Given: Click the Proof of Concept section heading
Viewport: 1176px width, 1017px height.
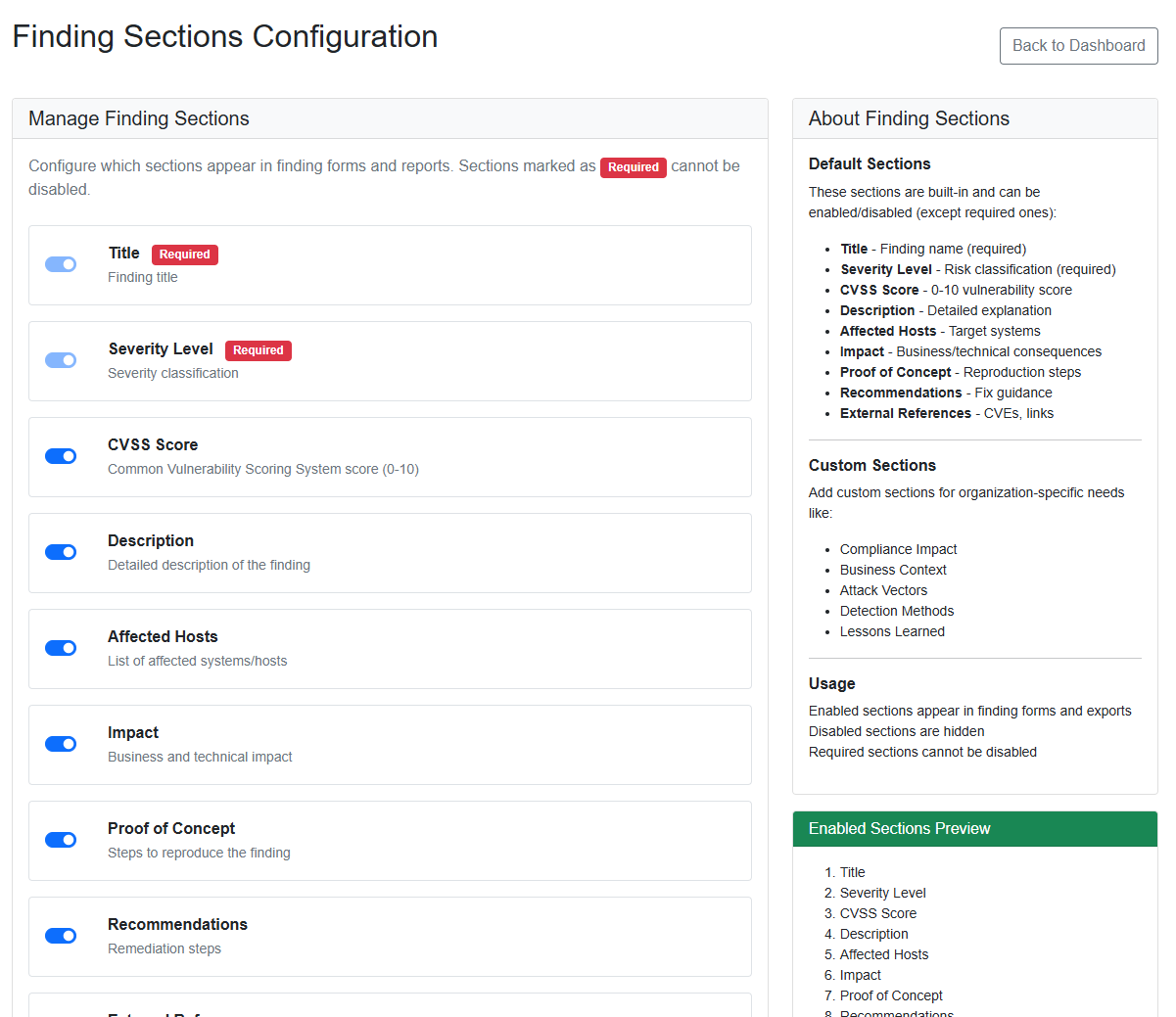Looking at the screenshot, I should pyautogui.click(x=171, y=829).
